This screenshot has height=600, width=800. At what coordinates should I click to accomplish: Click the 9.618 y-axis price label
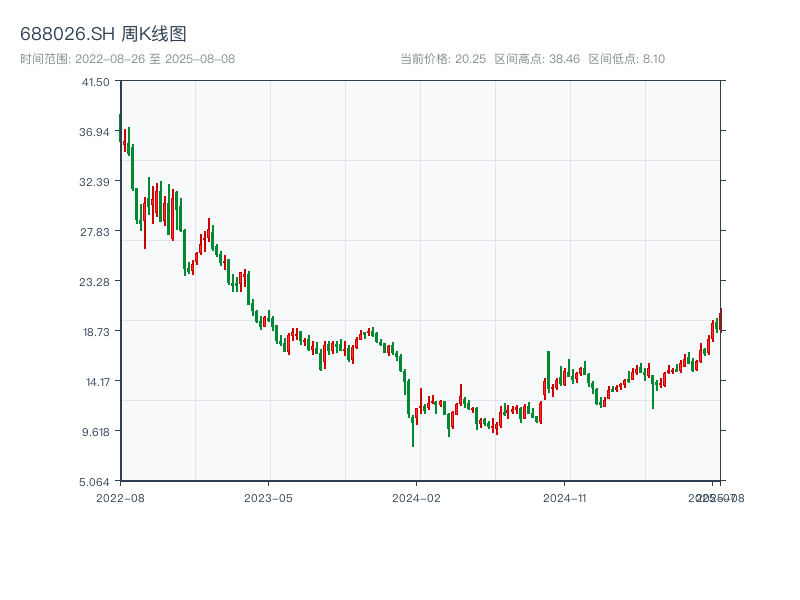click(96, 432)
